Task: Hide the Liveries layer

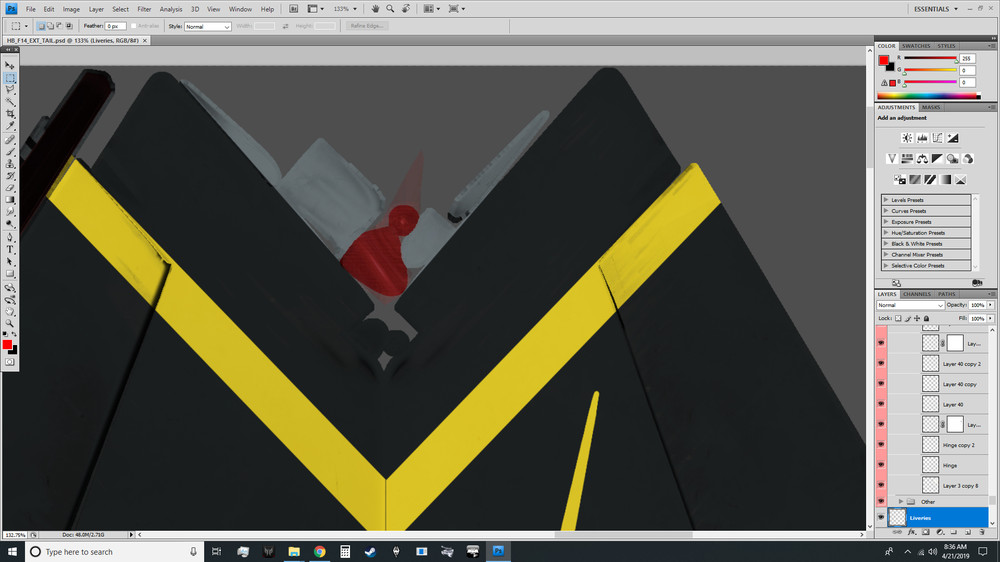Action: (881, 517)
